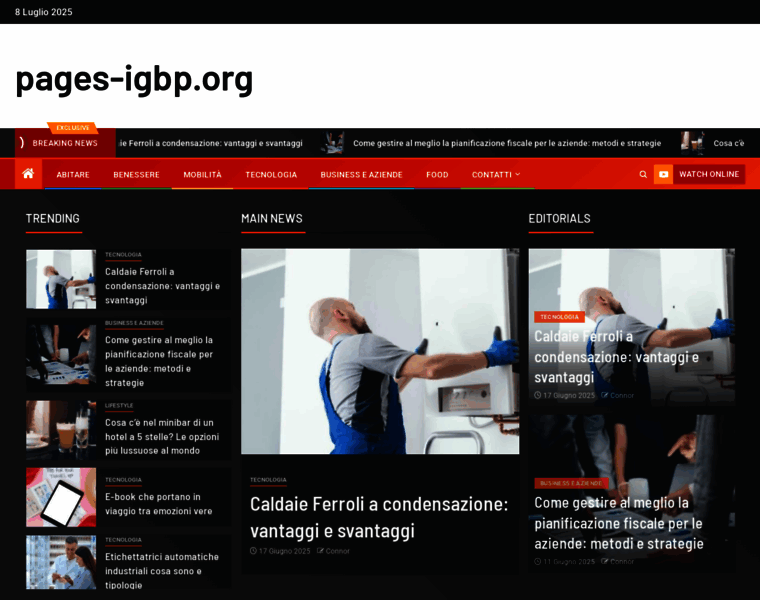This screenshot has height=600, width=760.
Task: Open the Tecnologia menu item
Action: coord(271,174)
